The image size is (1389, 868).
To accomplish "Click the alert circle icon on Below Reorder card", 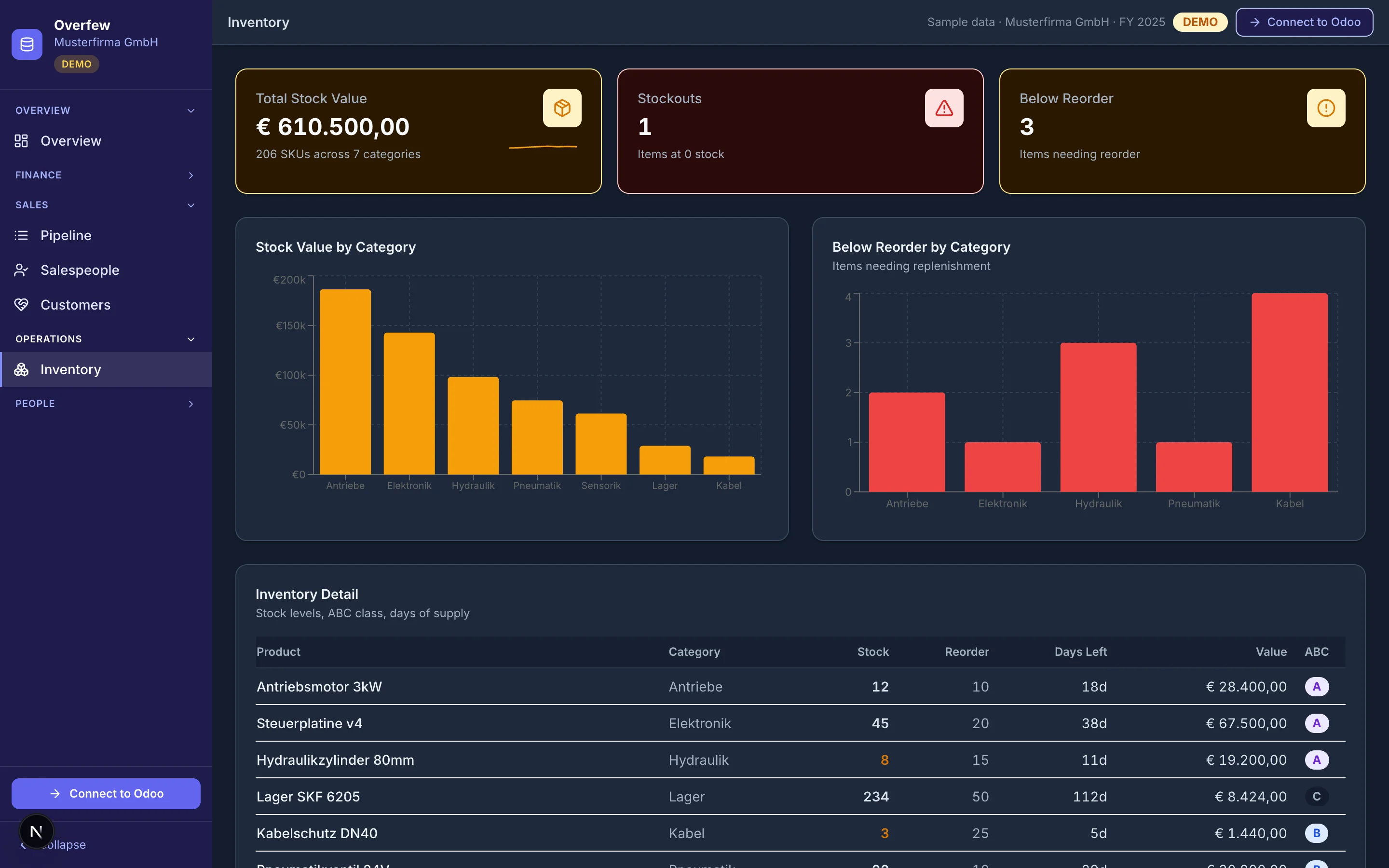I will (x=1326, y=108).
